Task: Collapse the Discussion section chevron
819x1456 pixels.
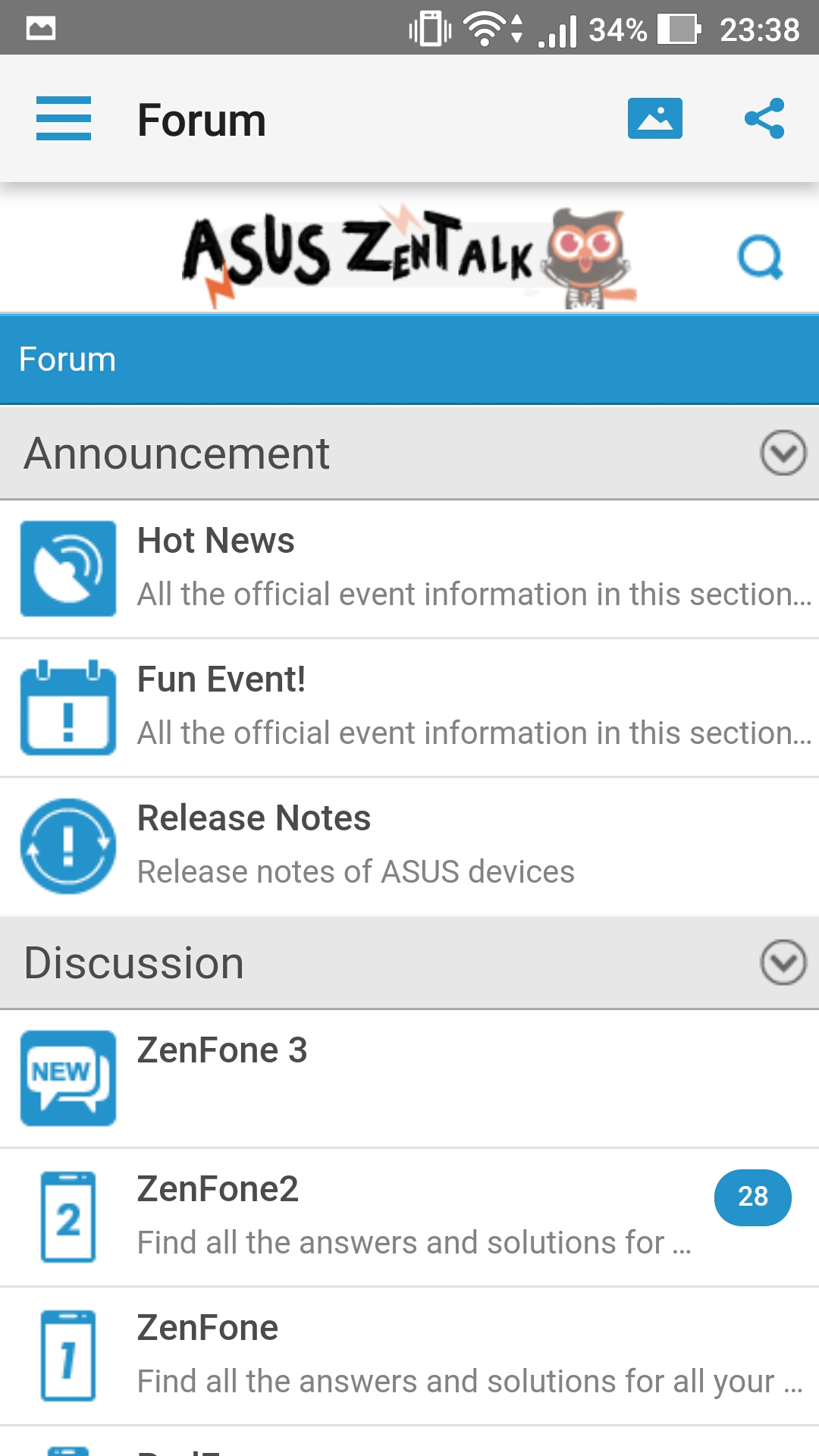Action: 783,962
